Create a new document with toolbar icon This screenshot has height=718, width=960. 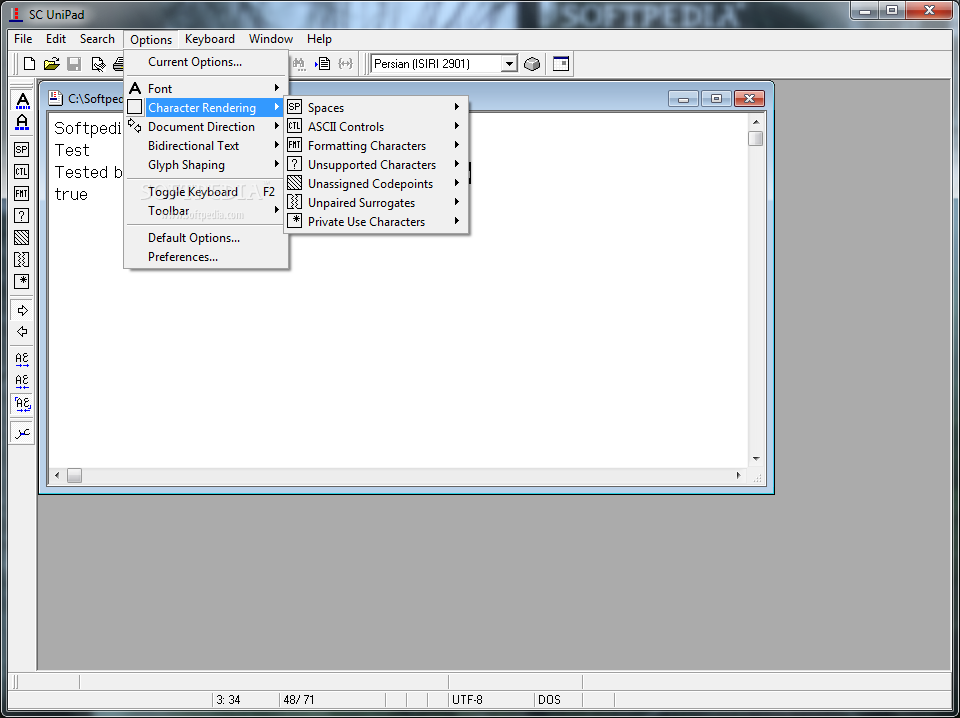point(29,64)
